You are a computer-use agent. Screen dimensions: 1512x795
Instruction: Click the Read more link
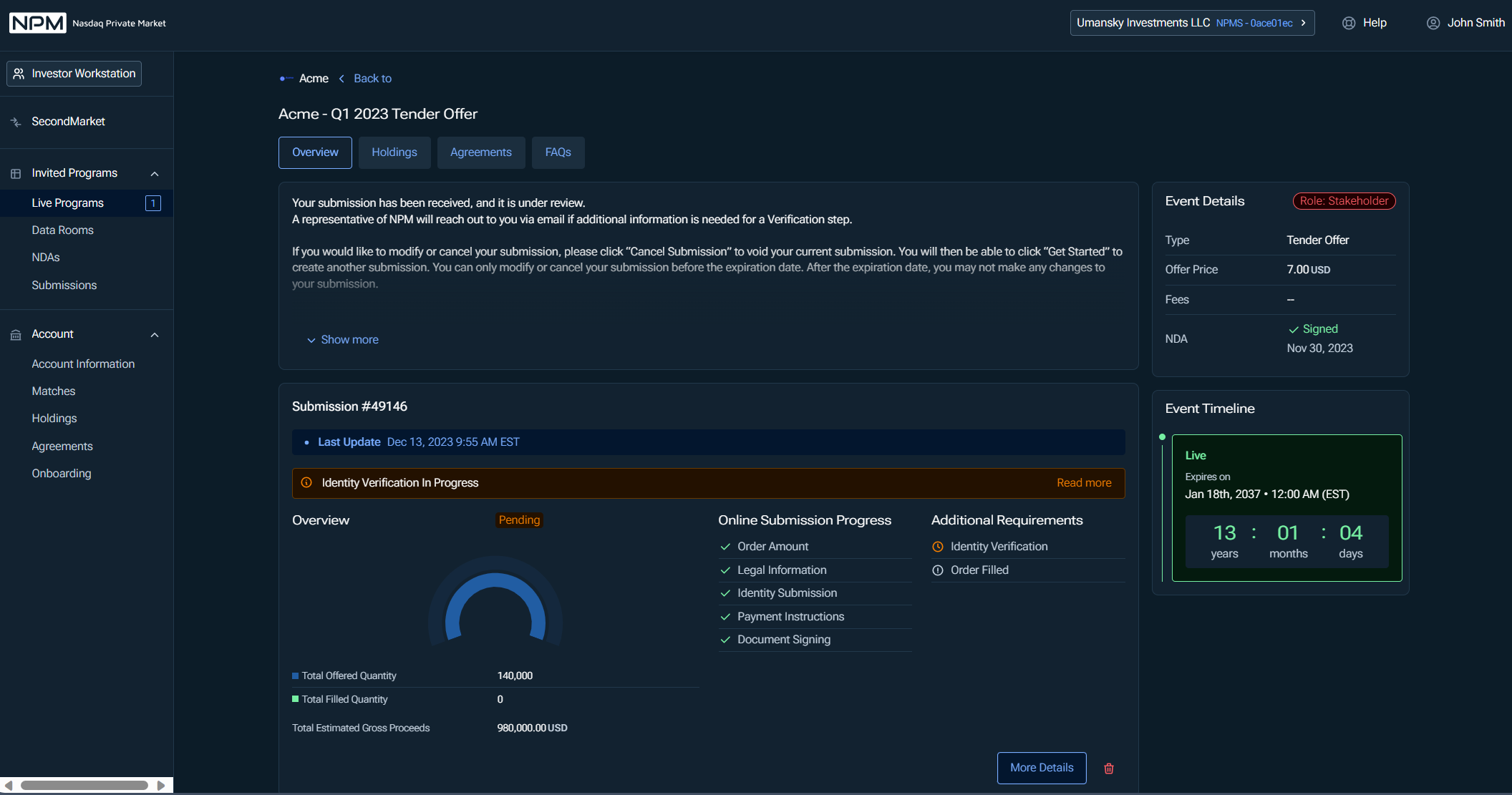point(1084,483)
